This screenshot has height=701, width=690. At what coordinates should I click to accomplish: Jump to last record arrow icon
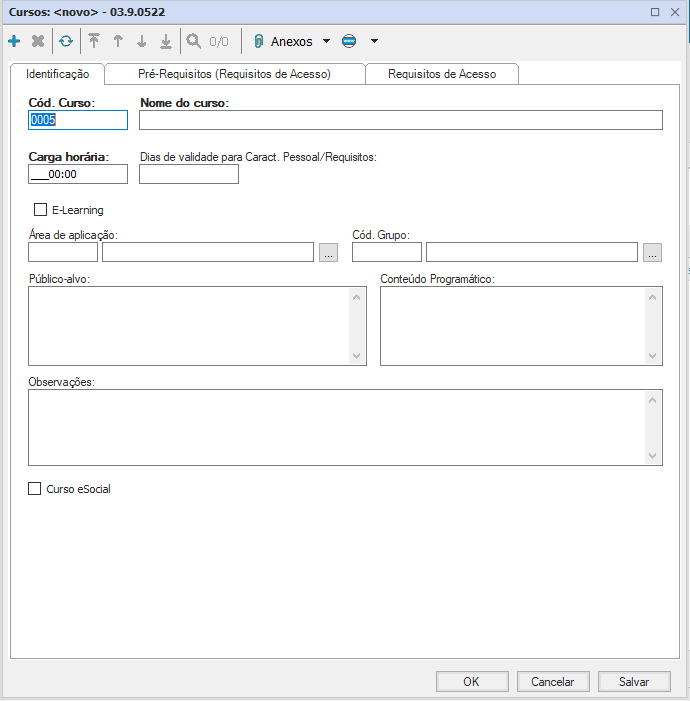(166, 42)
